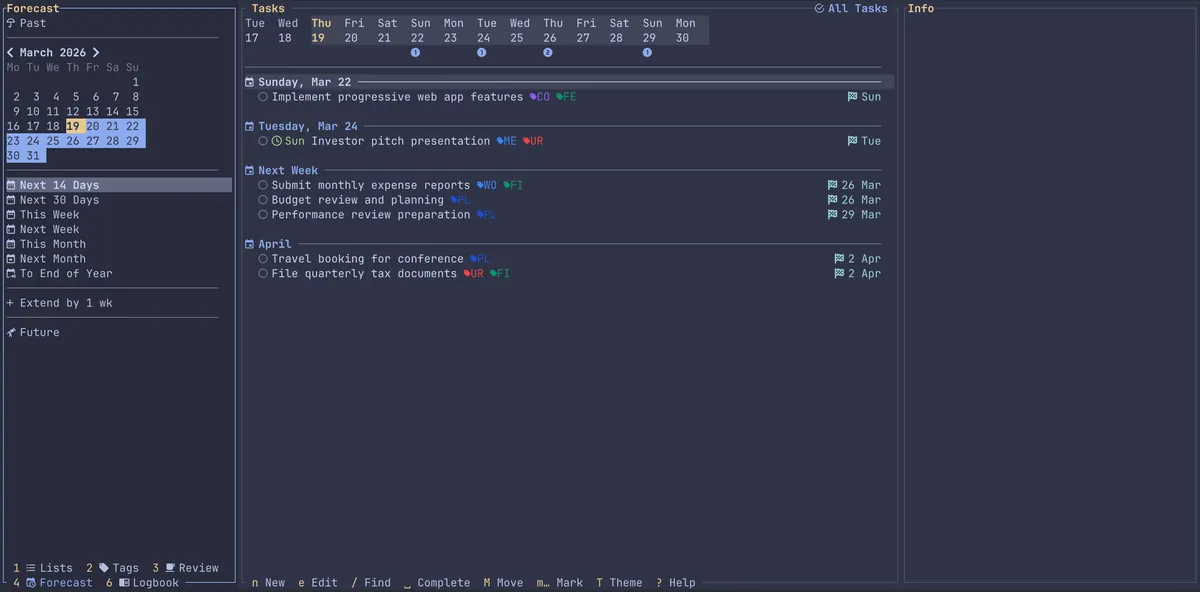Click calendar icon beside Tuesday, Mar 24

[x=250, y=126]
